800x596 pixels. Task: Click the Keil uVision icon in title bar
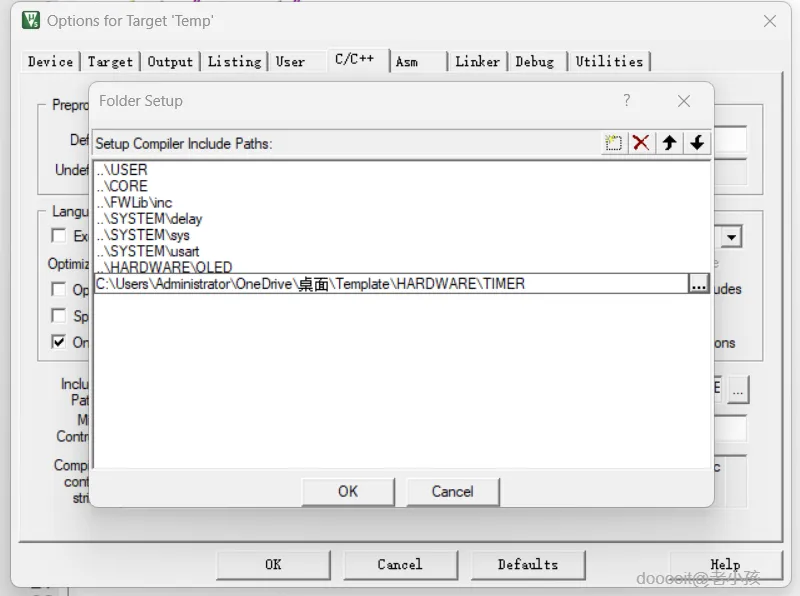pyautogui.click(x=31, y=20)
